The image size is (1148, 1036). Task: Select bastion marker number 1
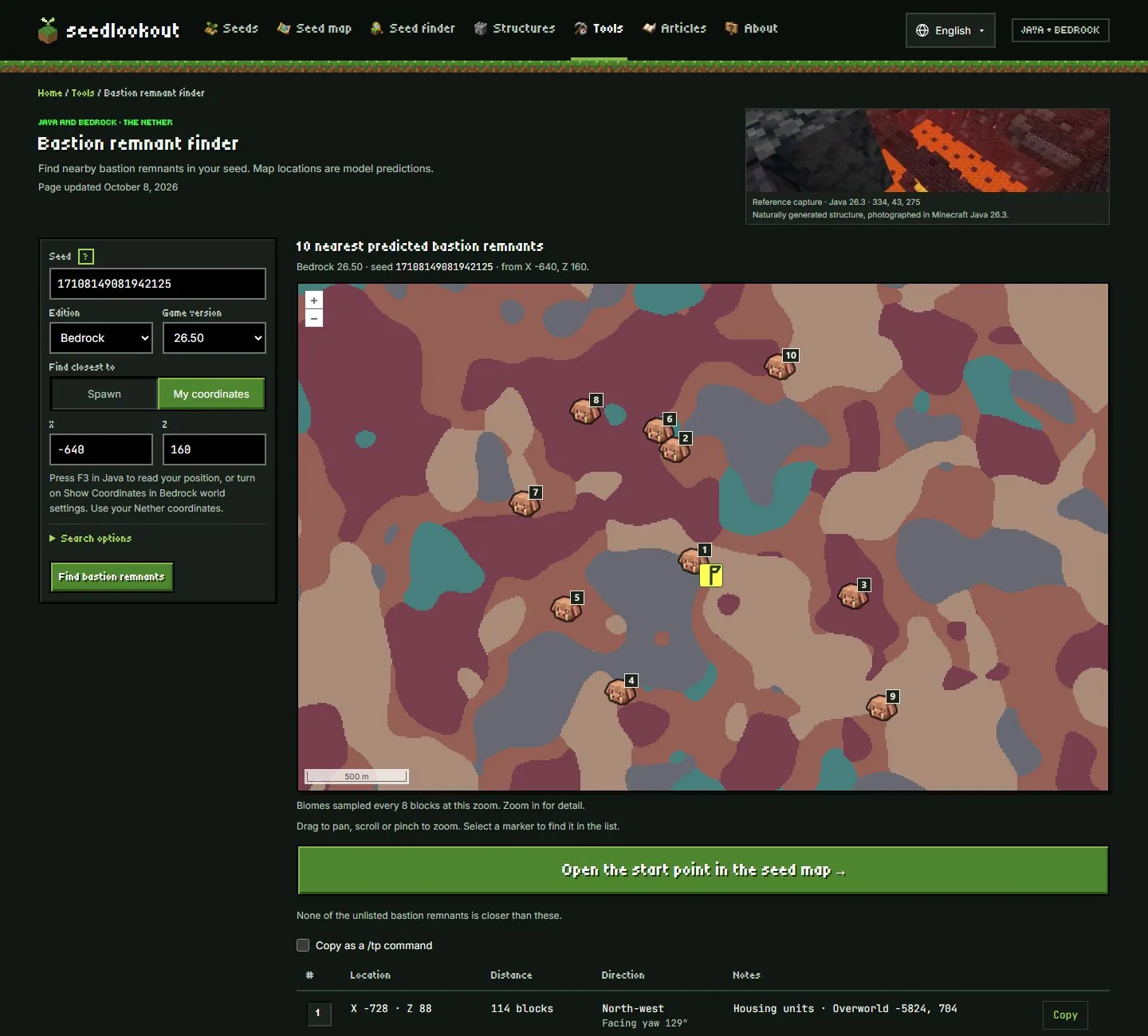pyautogui.click(x=692, y=560)
